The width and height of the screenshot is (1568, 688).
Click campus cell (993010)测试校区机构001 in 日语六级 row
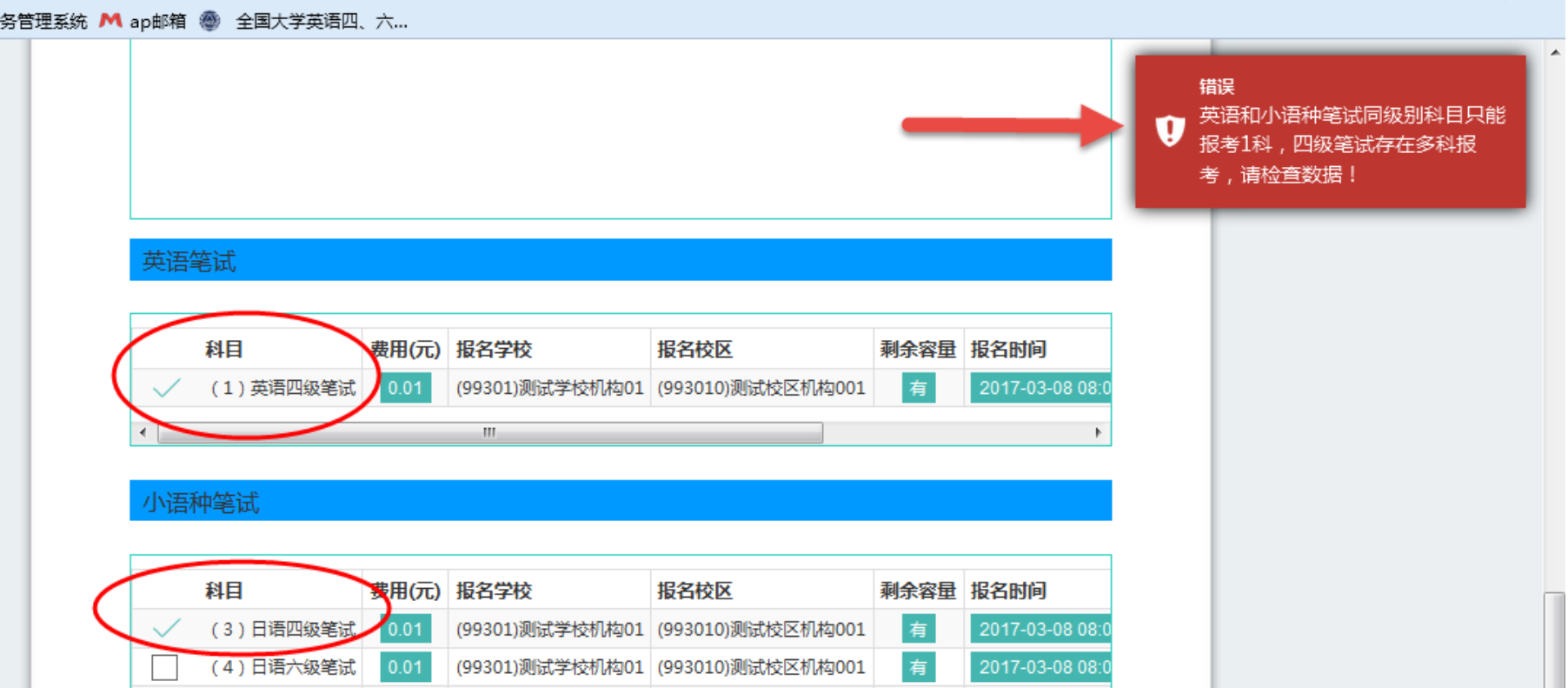tap(761, 667)
